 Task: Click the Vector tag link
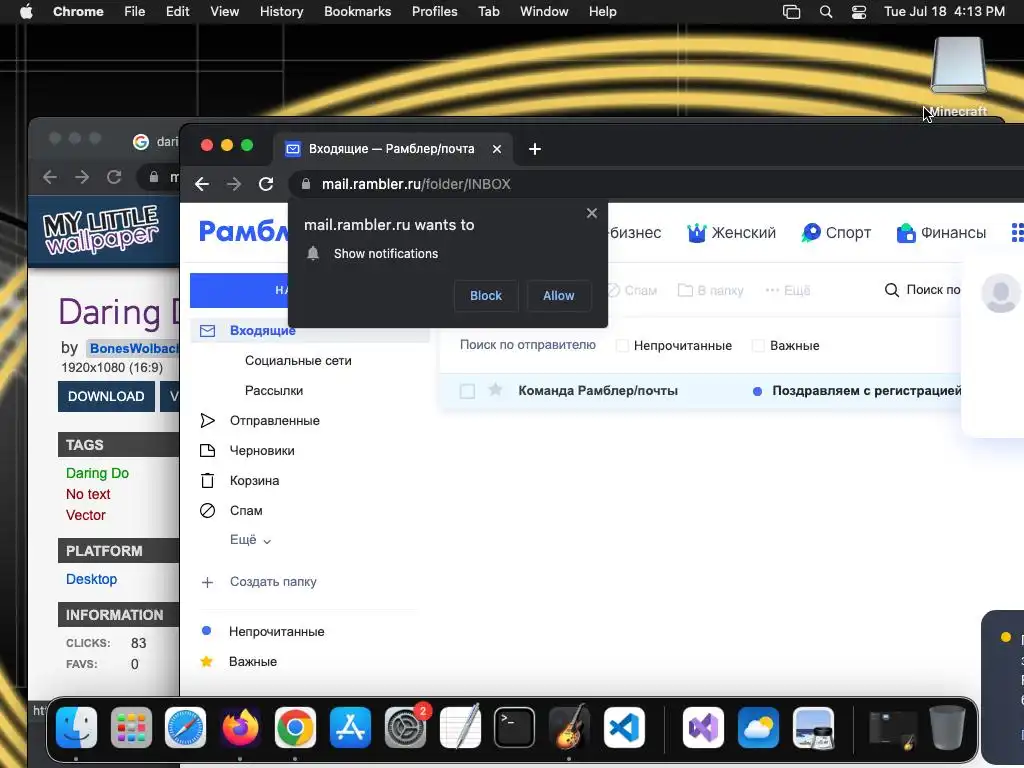pyautogui.click(x=86, y=515)
